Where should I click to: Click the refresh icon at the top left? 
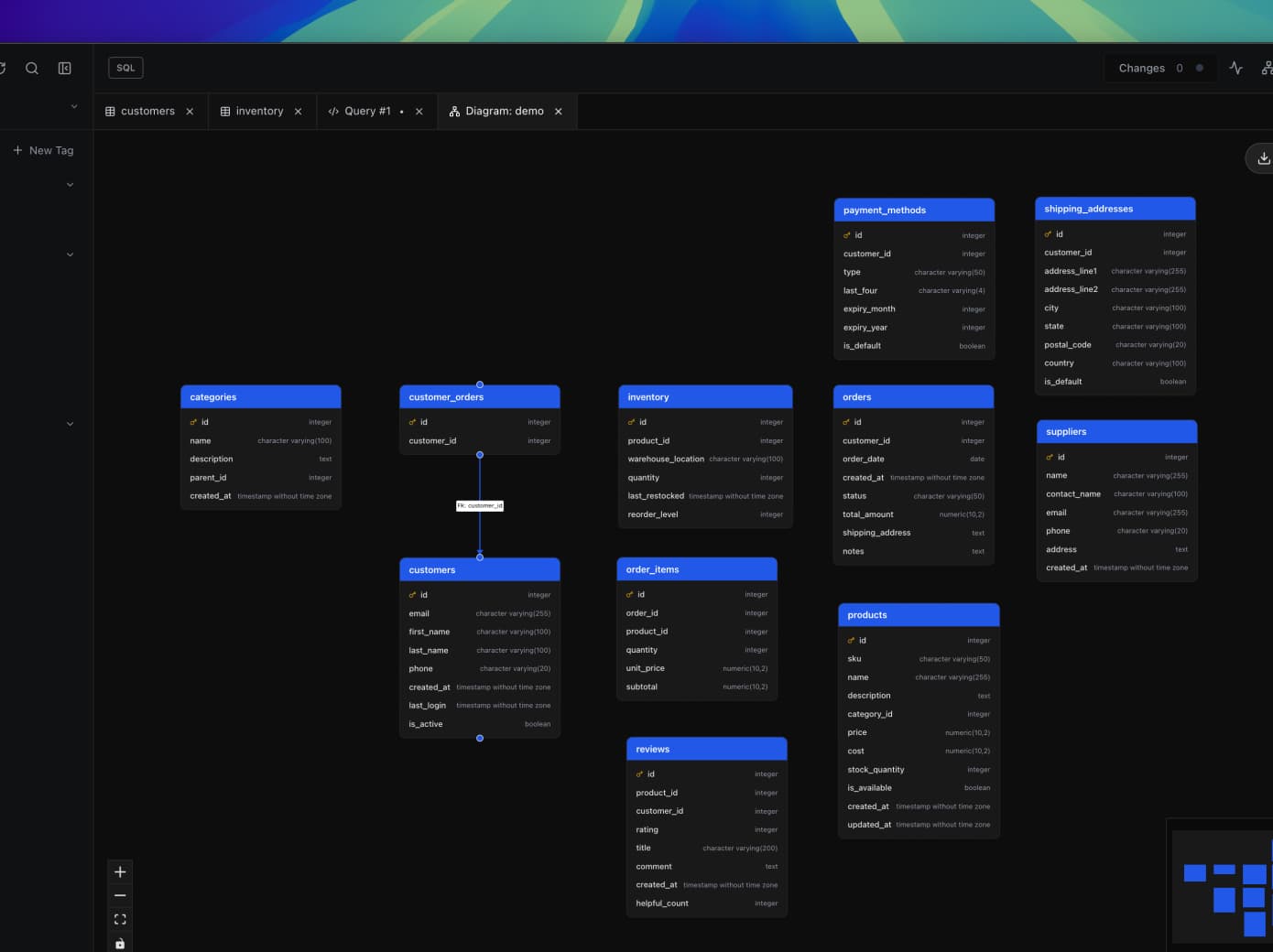[x=4, y=68]
